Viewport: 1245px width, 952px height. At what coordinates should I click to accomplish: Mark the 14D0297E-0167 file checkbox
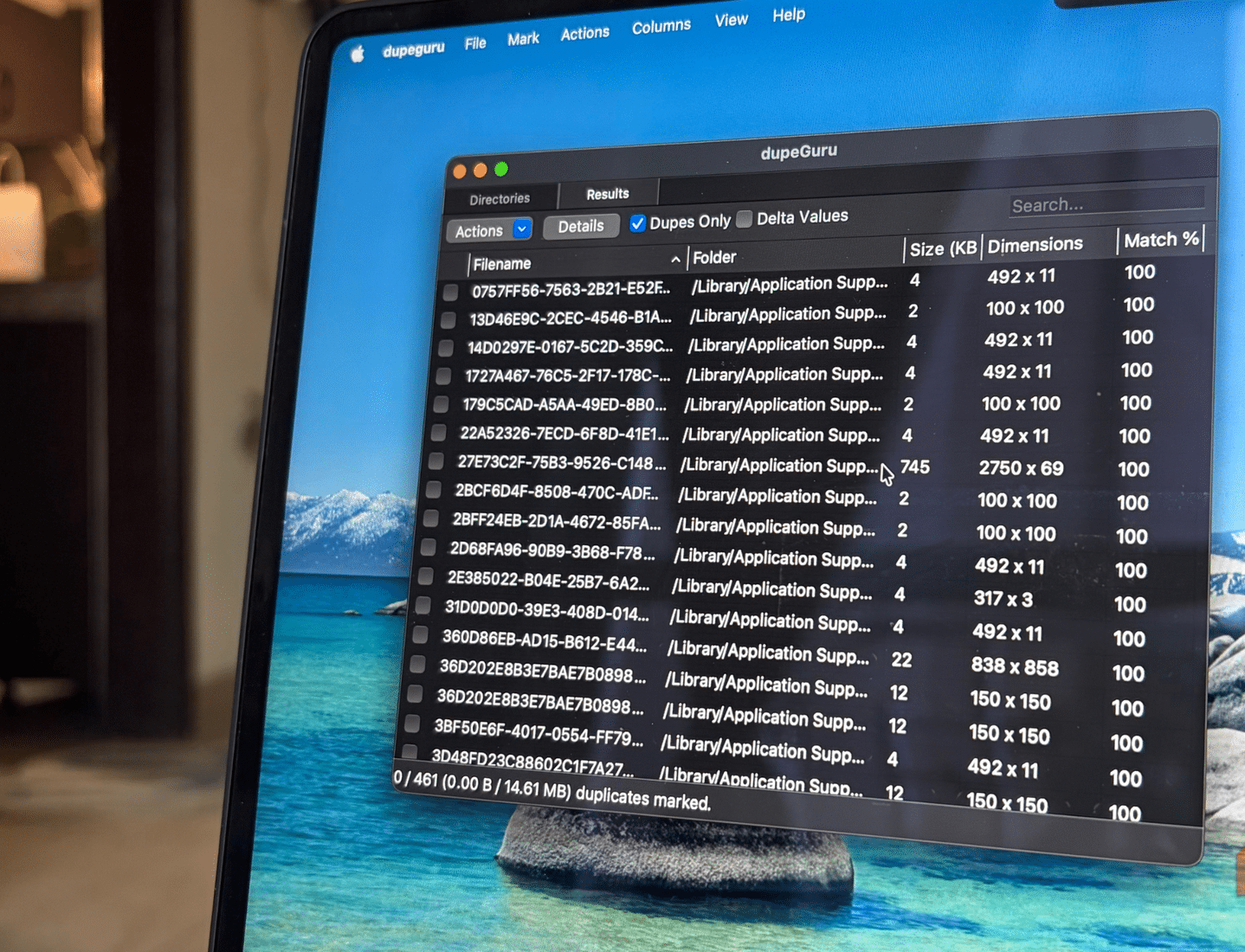point(445,348)
